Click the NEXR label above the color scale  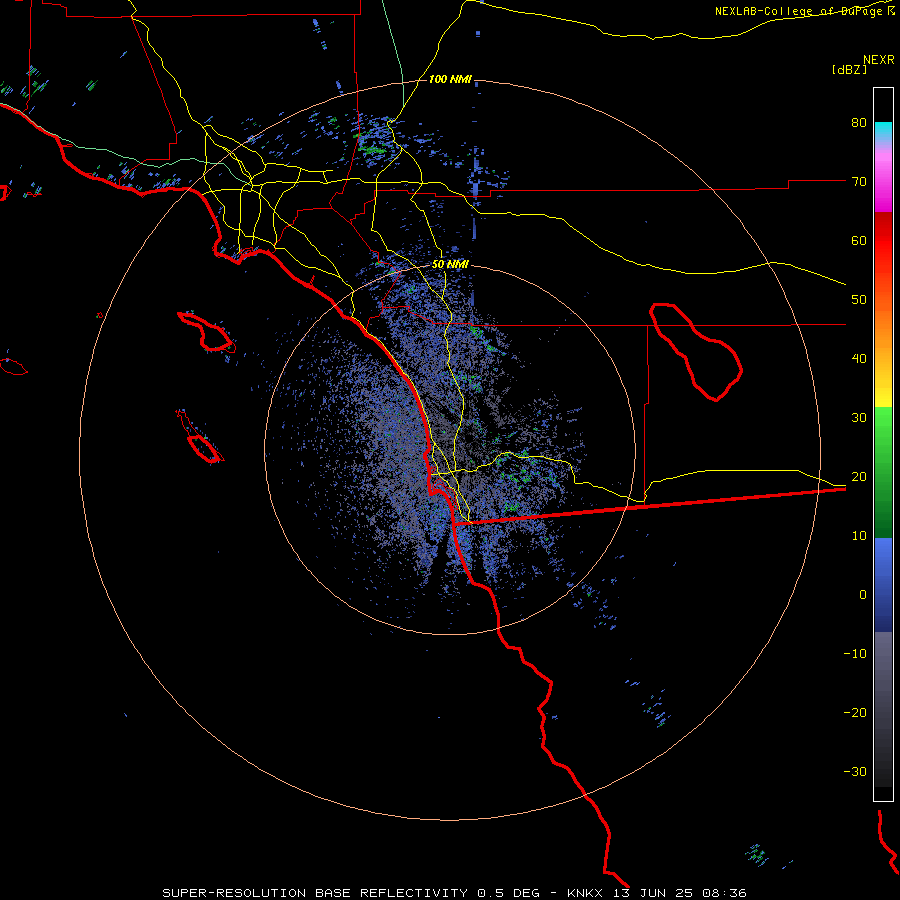pyautogui.click(x=879, y=60)
